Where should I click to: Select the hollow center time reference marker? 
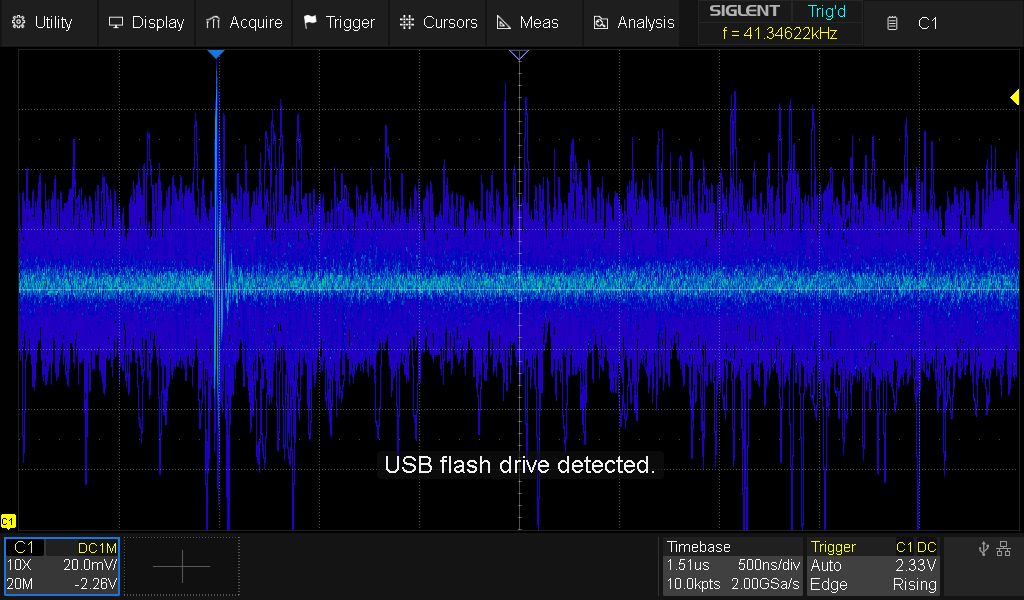(518, 55)
